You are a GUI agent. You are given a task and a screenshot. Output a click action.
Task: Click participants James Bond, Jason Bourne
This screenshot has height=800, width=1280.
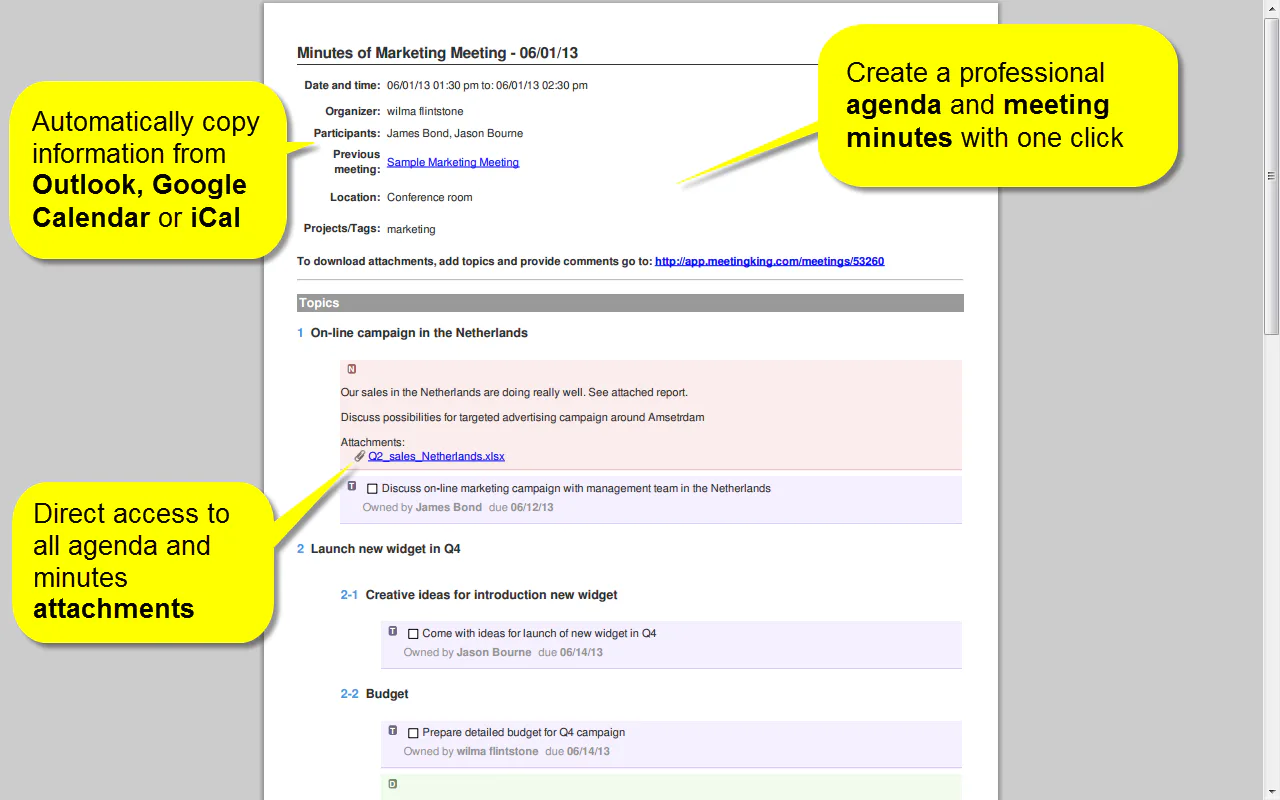point(455,133)
